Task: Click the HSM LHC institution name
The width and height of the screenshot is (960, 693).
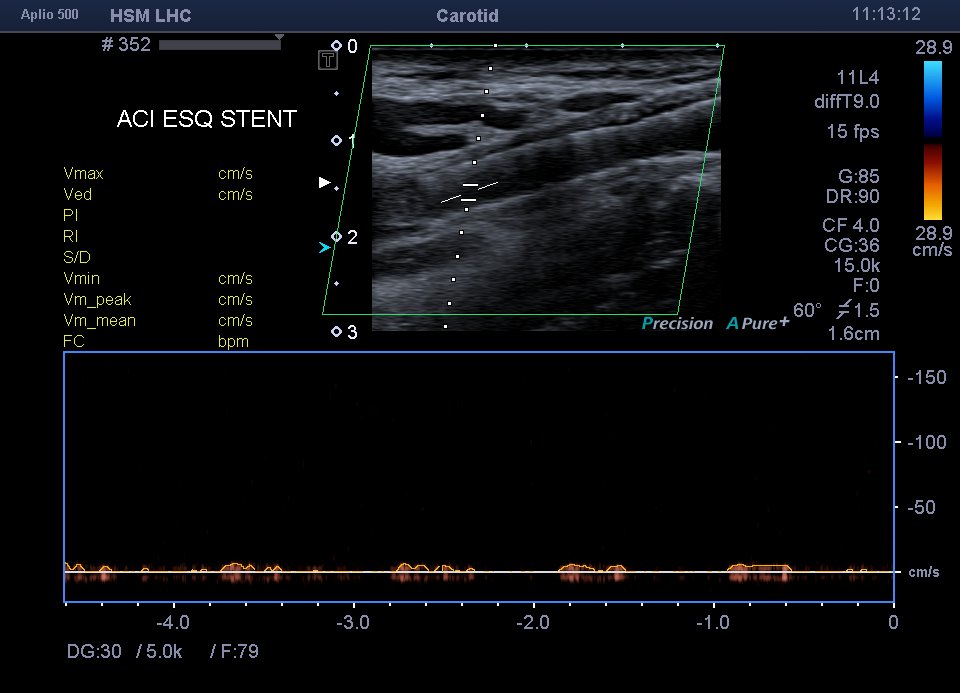Action: 151,16
